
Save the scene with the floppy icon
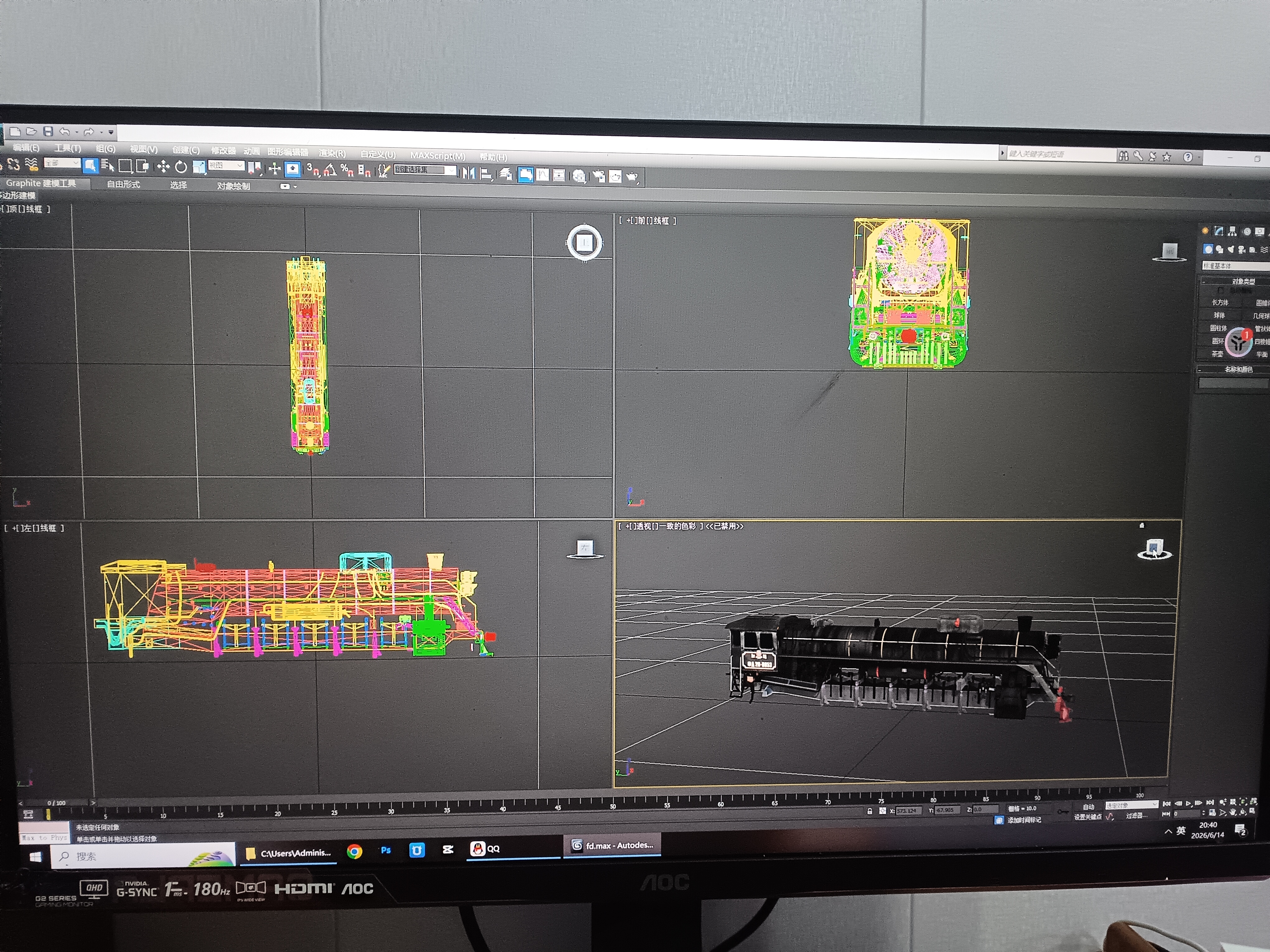click(48, 131)
